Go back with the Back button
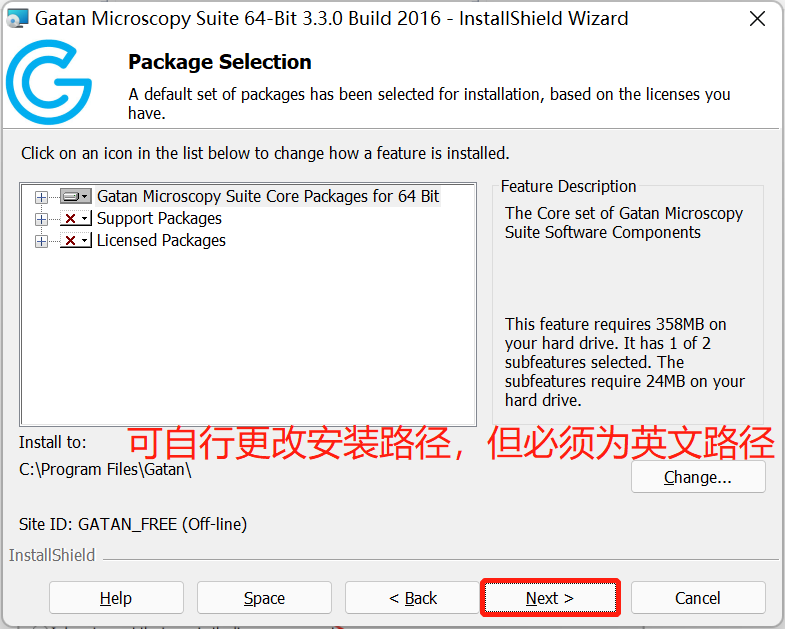This screenshot has height=629, width=785. click(413, 597)
